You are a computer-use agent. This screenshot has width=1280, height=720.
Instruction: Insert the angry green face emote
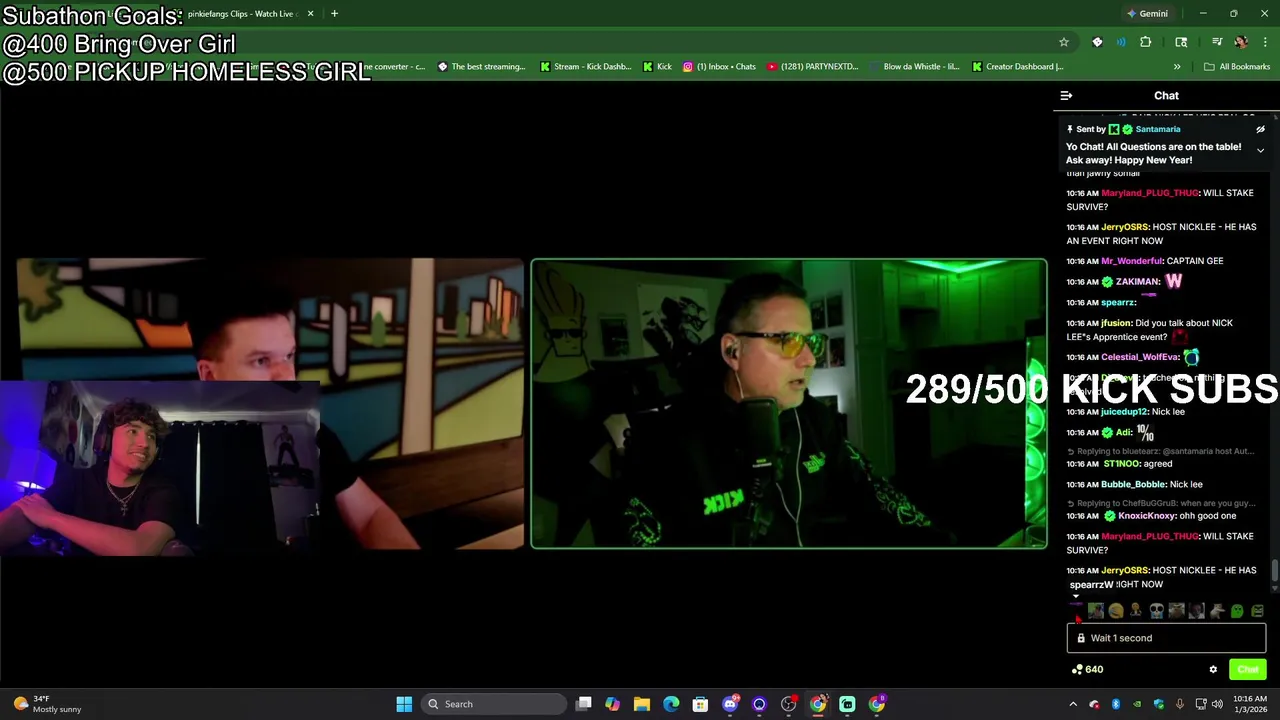pyautogui.click(x=1257, y=611)
